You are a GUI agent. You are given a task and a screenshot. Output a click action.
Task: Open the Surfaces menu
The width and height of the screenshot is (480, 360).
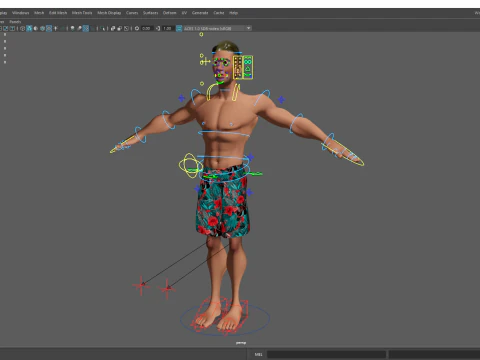pos(151,13)
